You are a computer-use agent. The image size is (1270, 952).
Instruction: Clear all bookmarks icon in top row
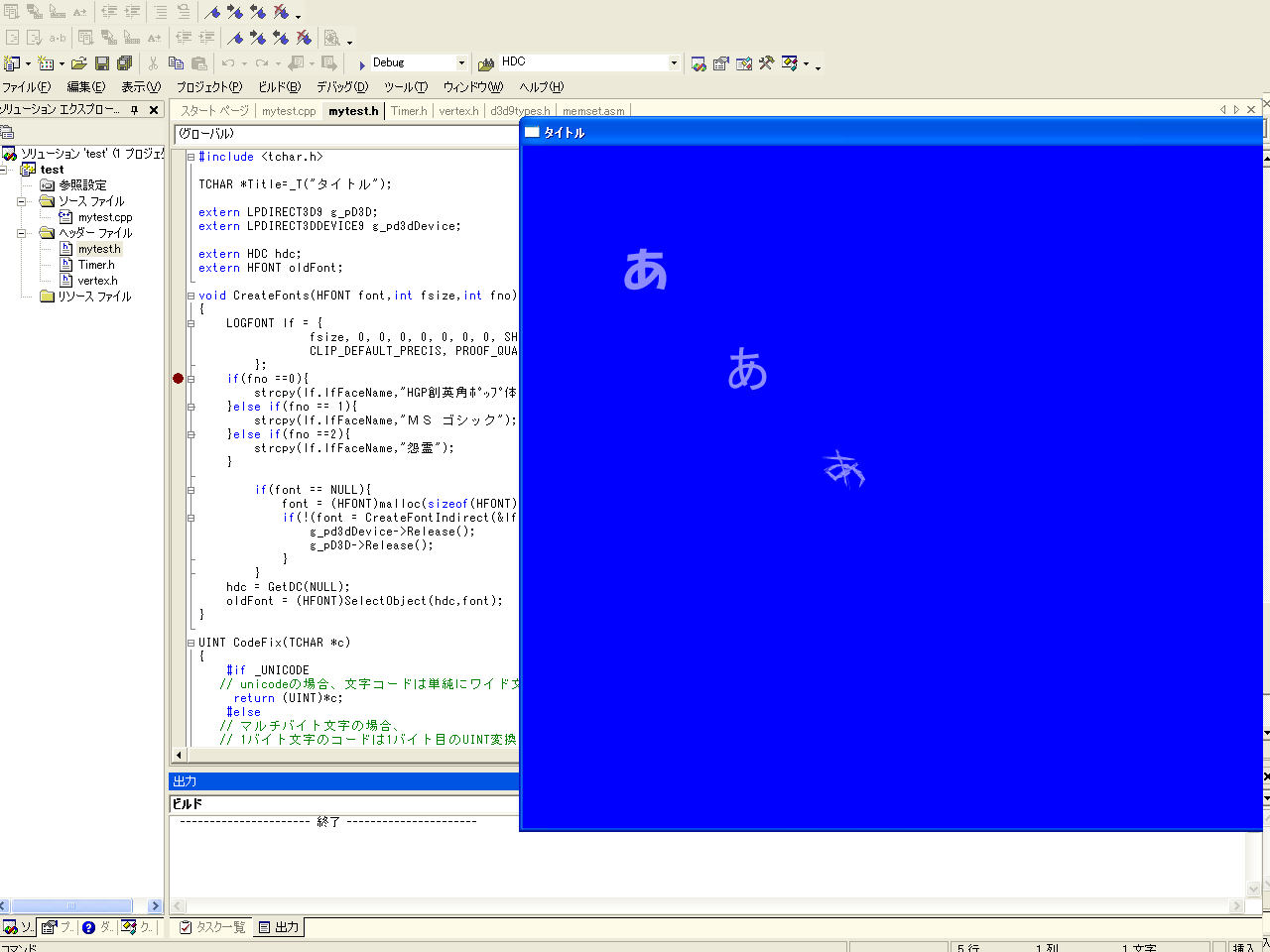coord(282,12)
